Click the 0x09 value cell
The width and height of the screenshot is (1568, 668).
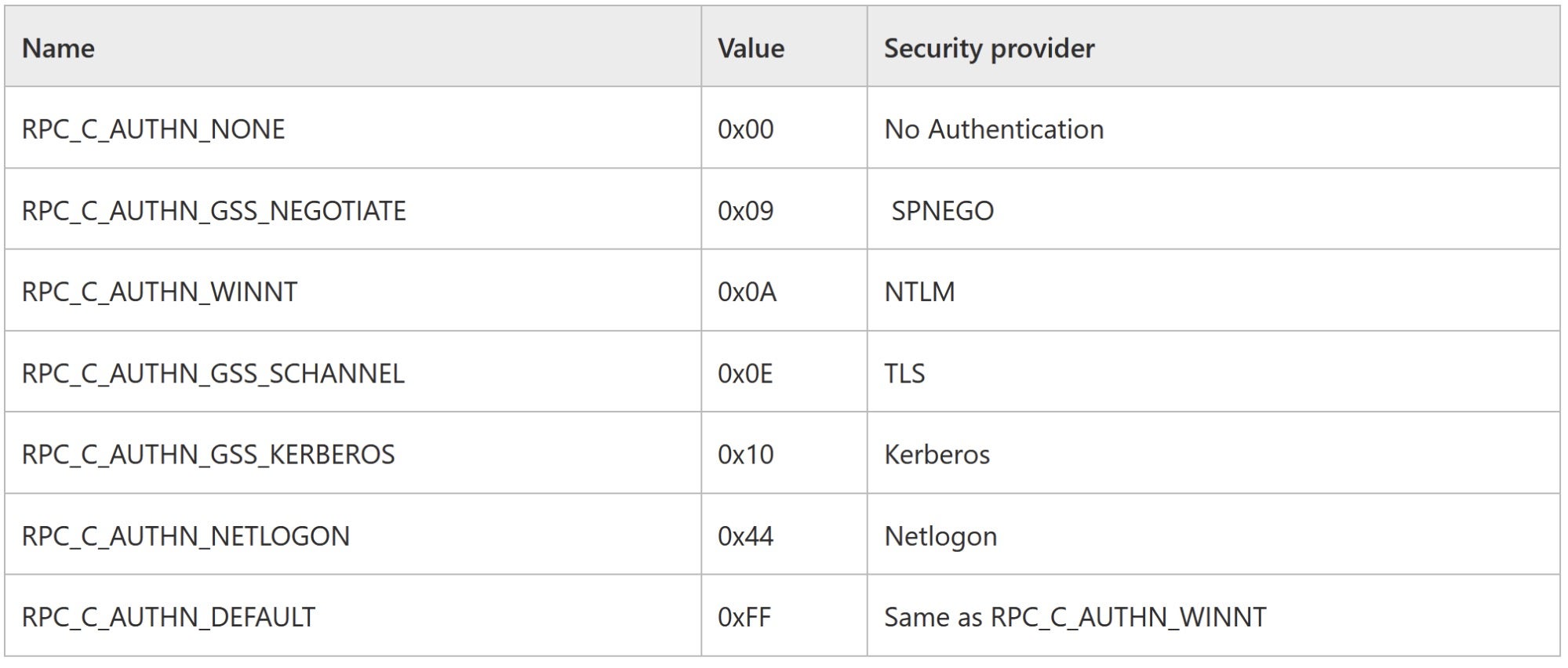(746, 211)
